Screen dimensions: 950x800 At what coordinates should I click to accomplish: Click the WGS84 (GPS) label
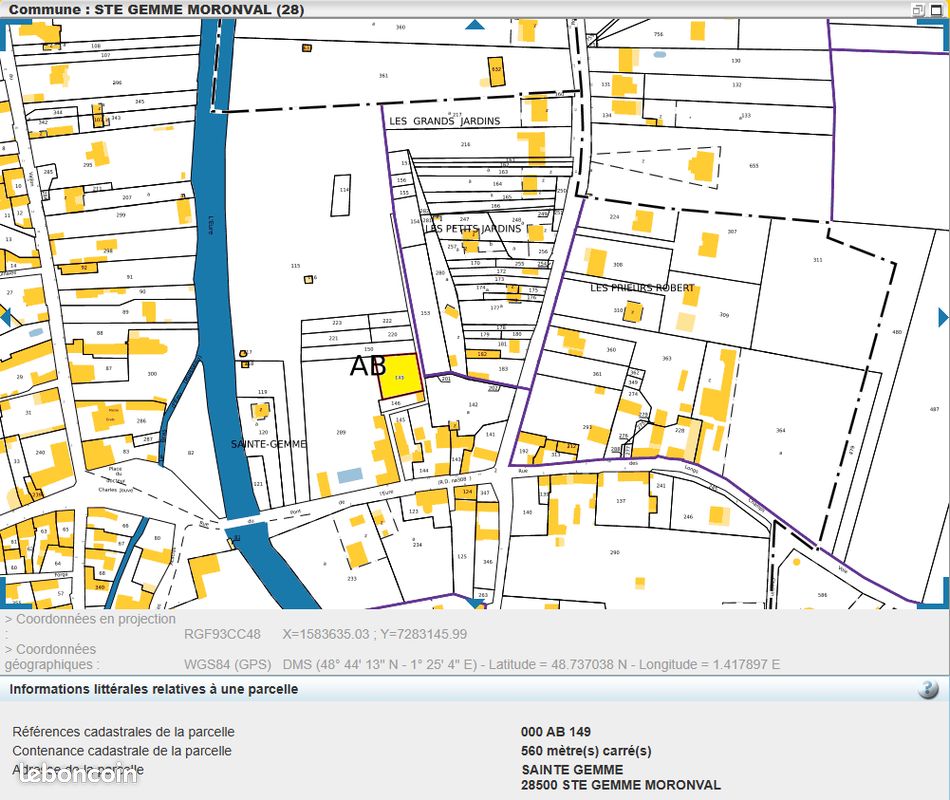click(228, 664)
